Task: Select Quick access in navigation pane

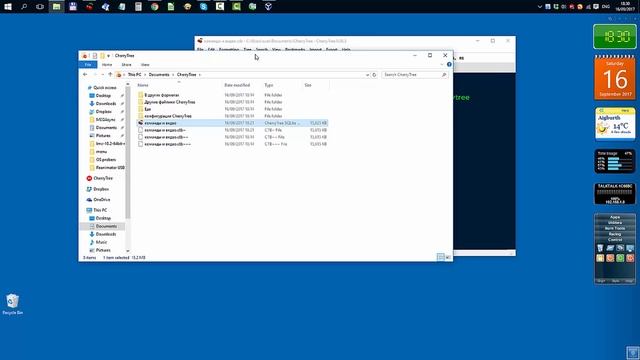Action: [x=104, y=88]
